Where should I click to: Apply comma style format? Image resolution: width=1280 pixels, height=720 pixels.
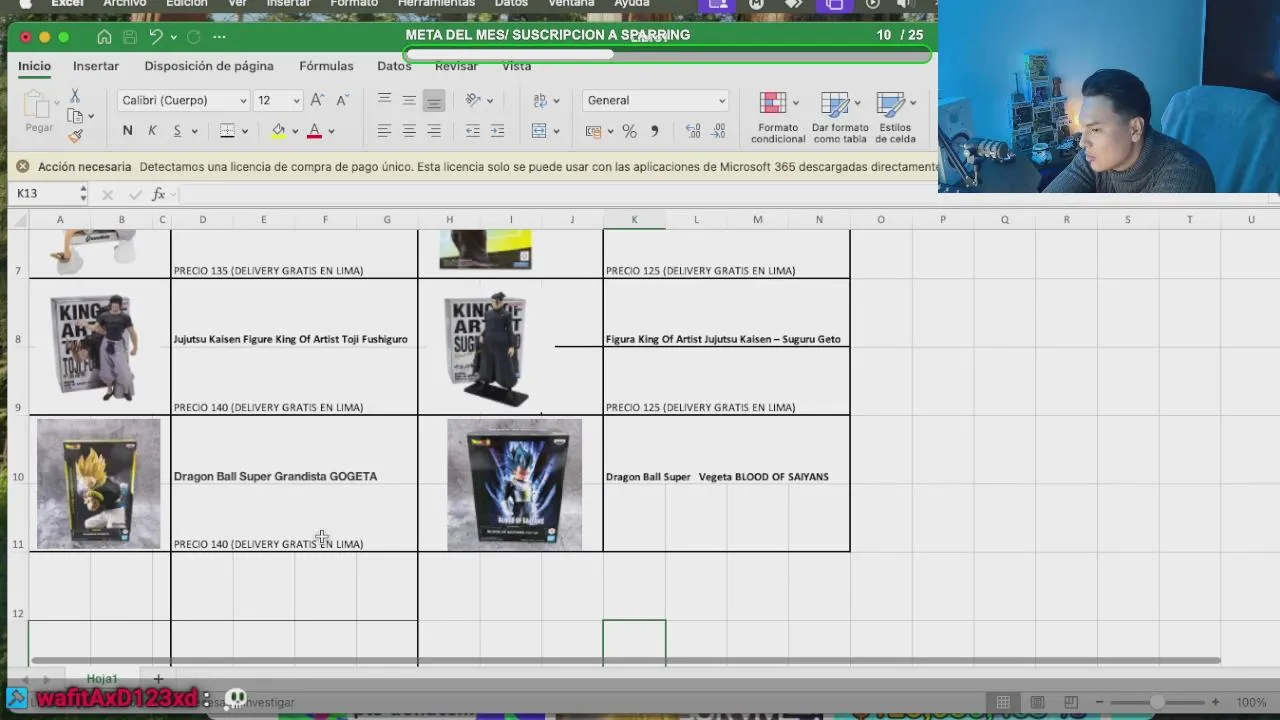point(654,131)
